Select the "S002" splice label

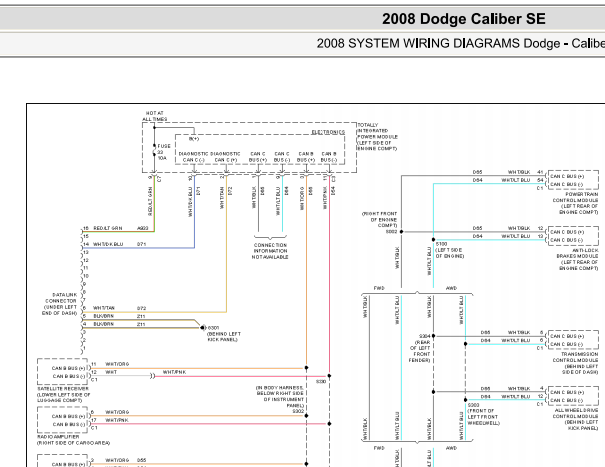click(x=391, y=232)
